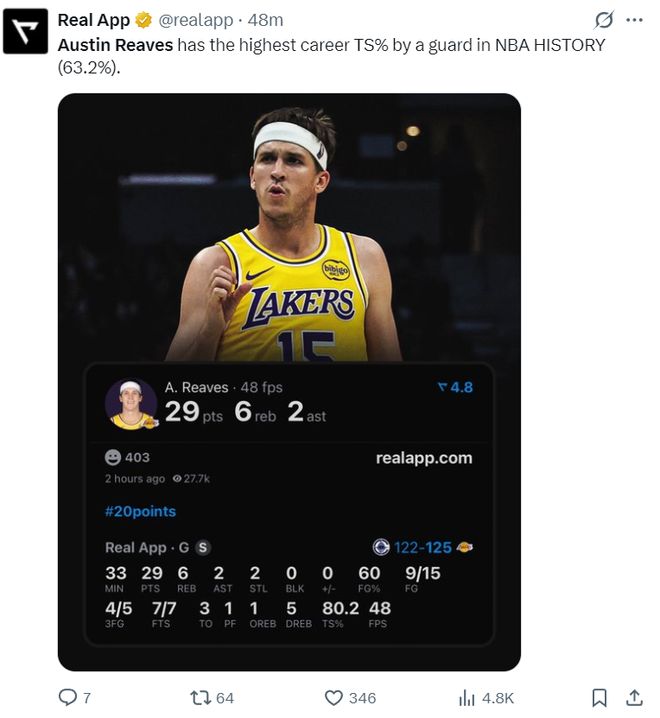This screenshot has width=660, height=718.
Task: Click the 403 emoji reaction count
Action: tap(128, 457)
